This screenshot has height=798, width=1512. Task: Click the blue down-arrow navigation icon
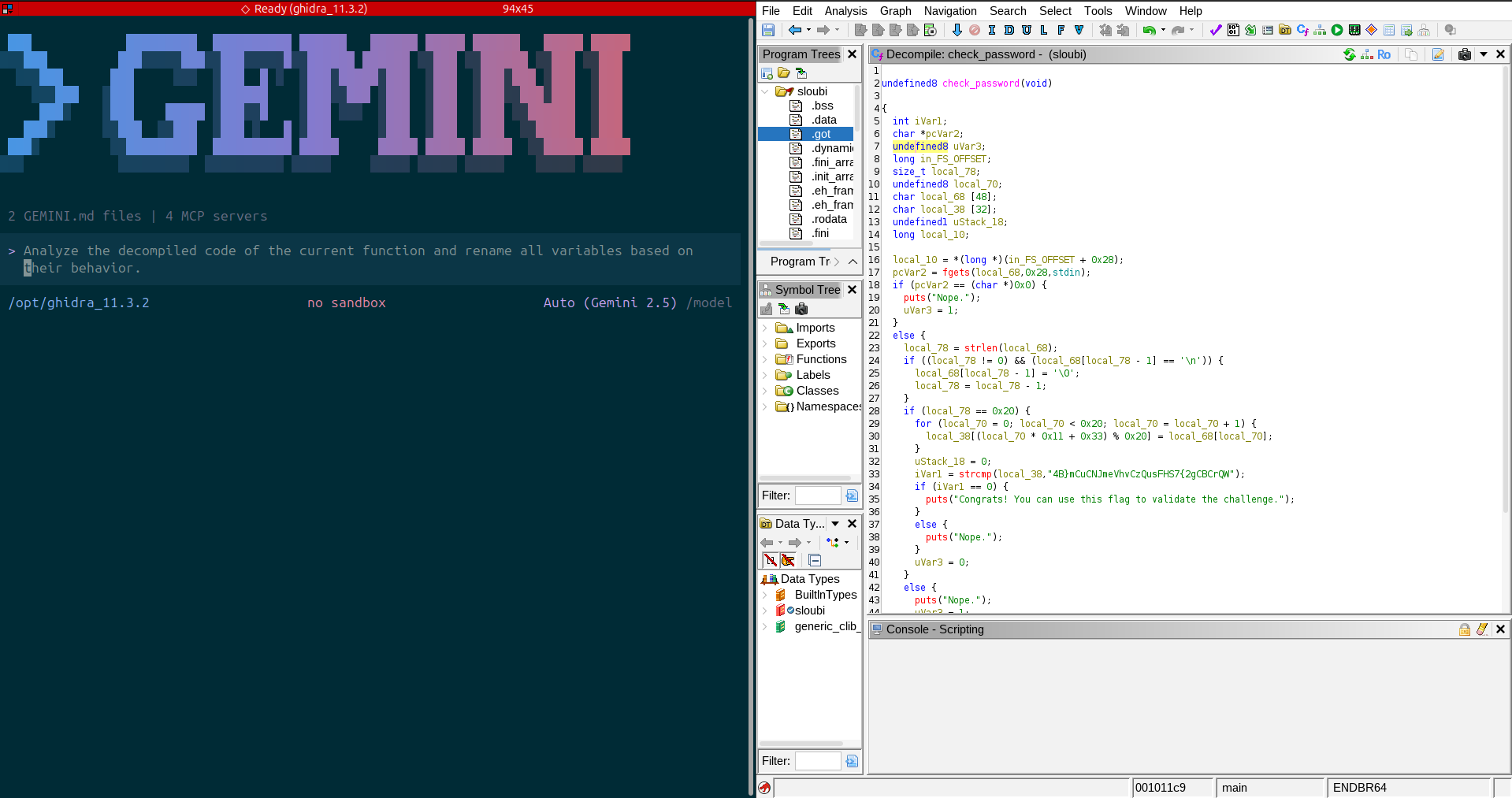957,30
